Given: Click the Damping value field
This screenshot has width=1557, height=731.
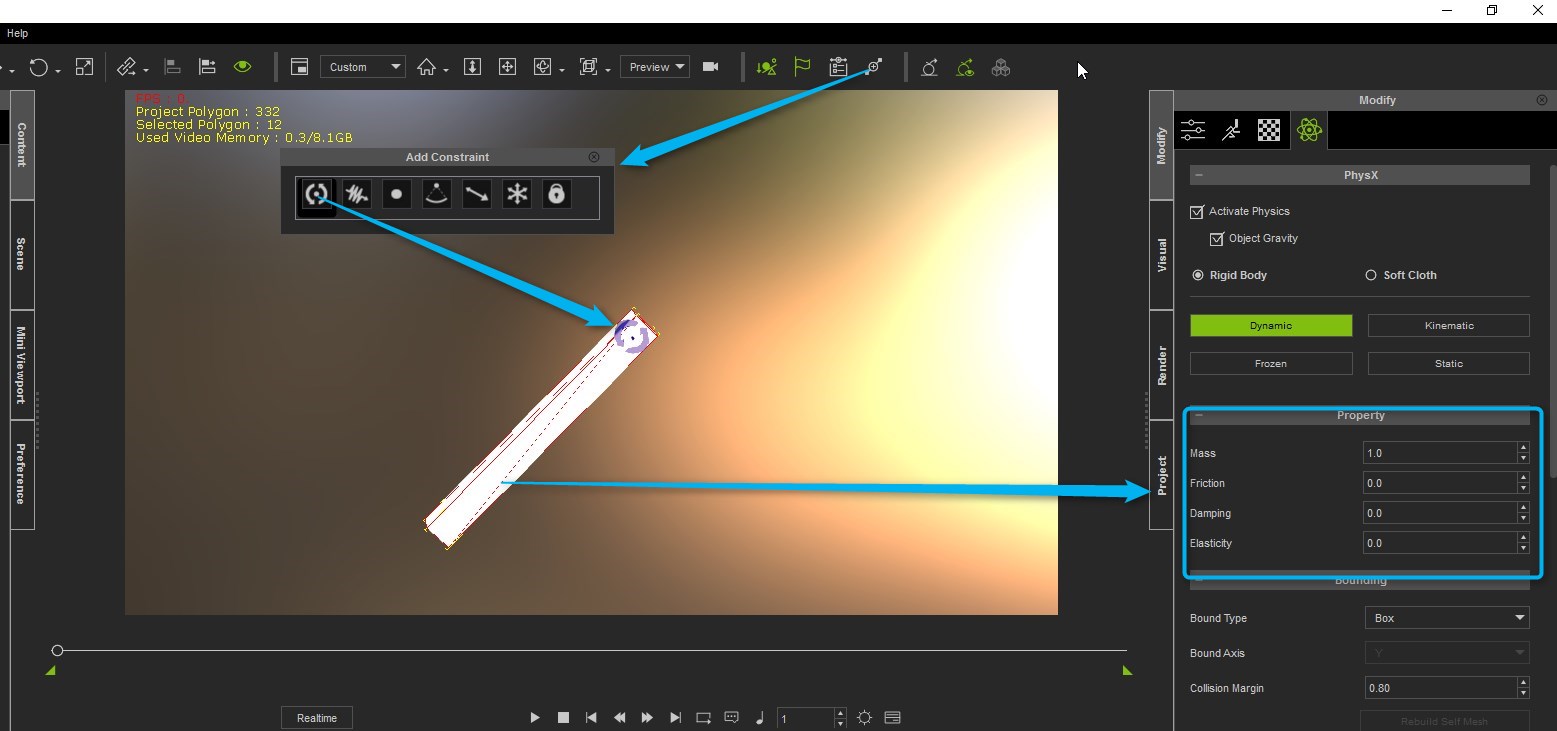Looking at the screenshot, I should point(1440,513).
